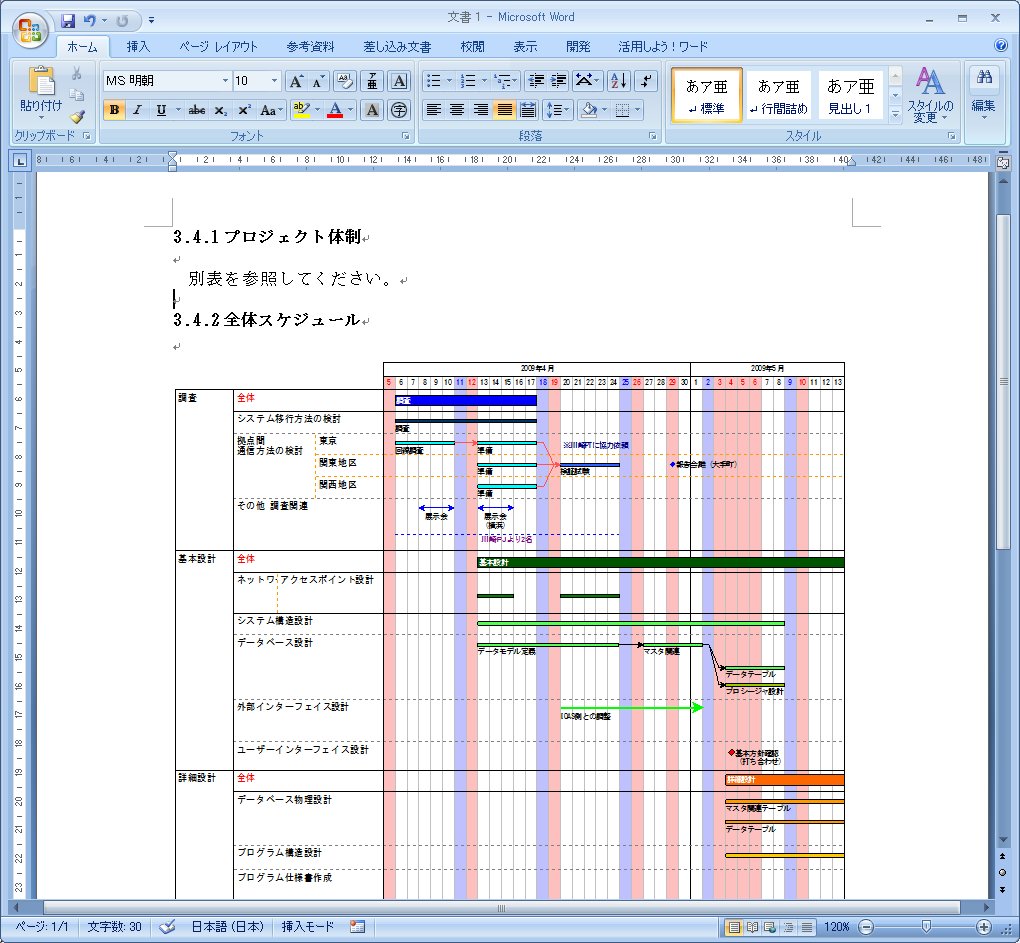Click the Word Help question mark icon

[1000, 46]
